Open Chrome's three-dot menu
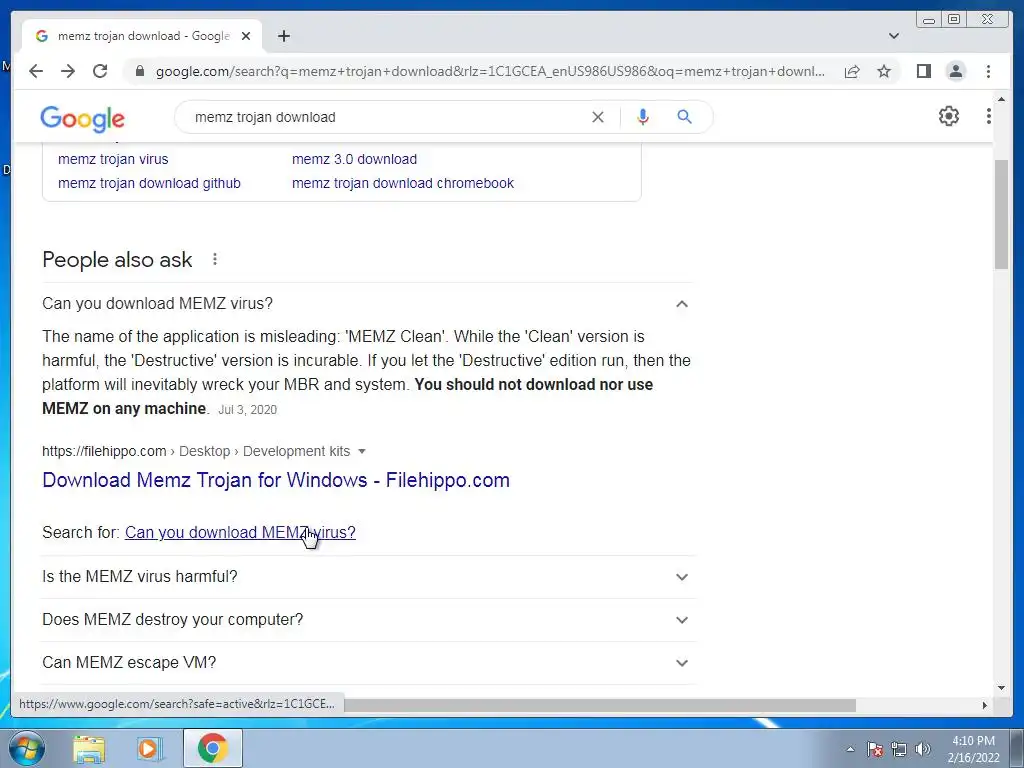 coord(988,71)
